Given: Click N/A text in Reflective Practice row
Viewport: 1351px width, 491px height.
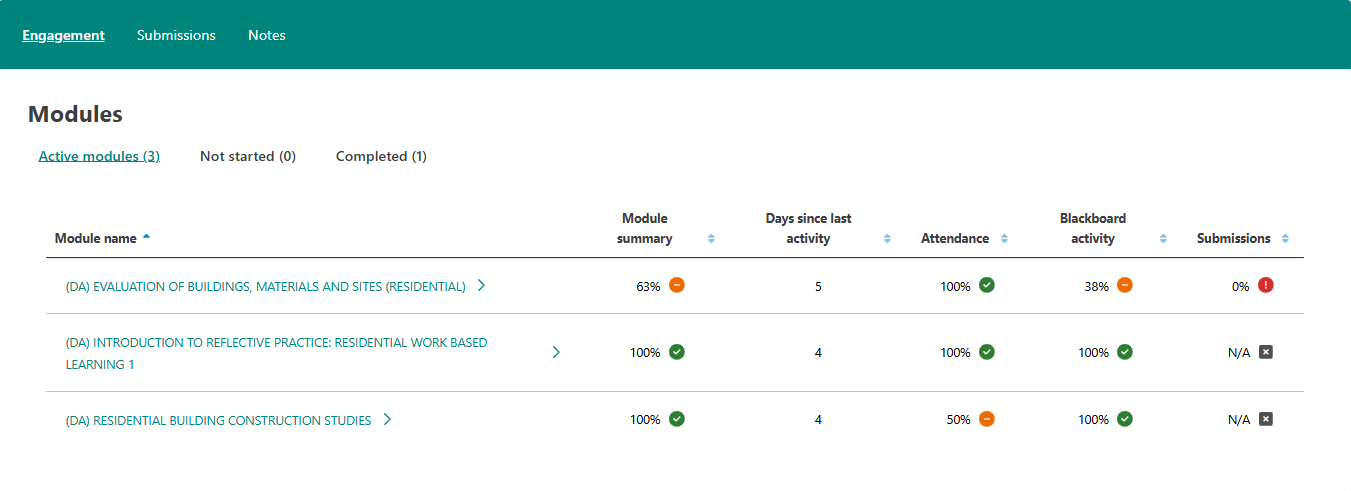Looking at the screenshot, I should 1239,353.
